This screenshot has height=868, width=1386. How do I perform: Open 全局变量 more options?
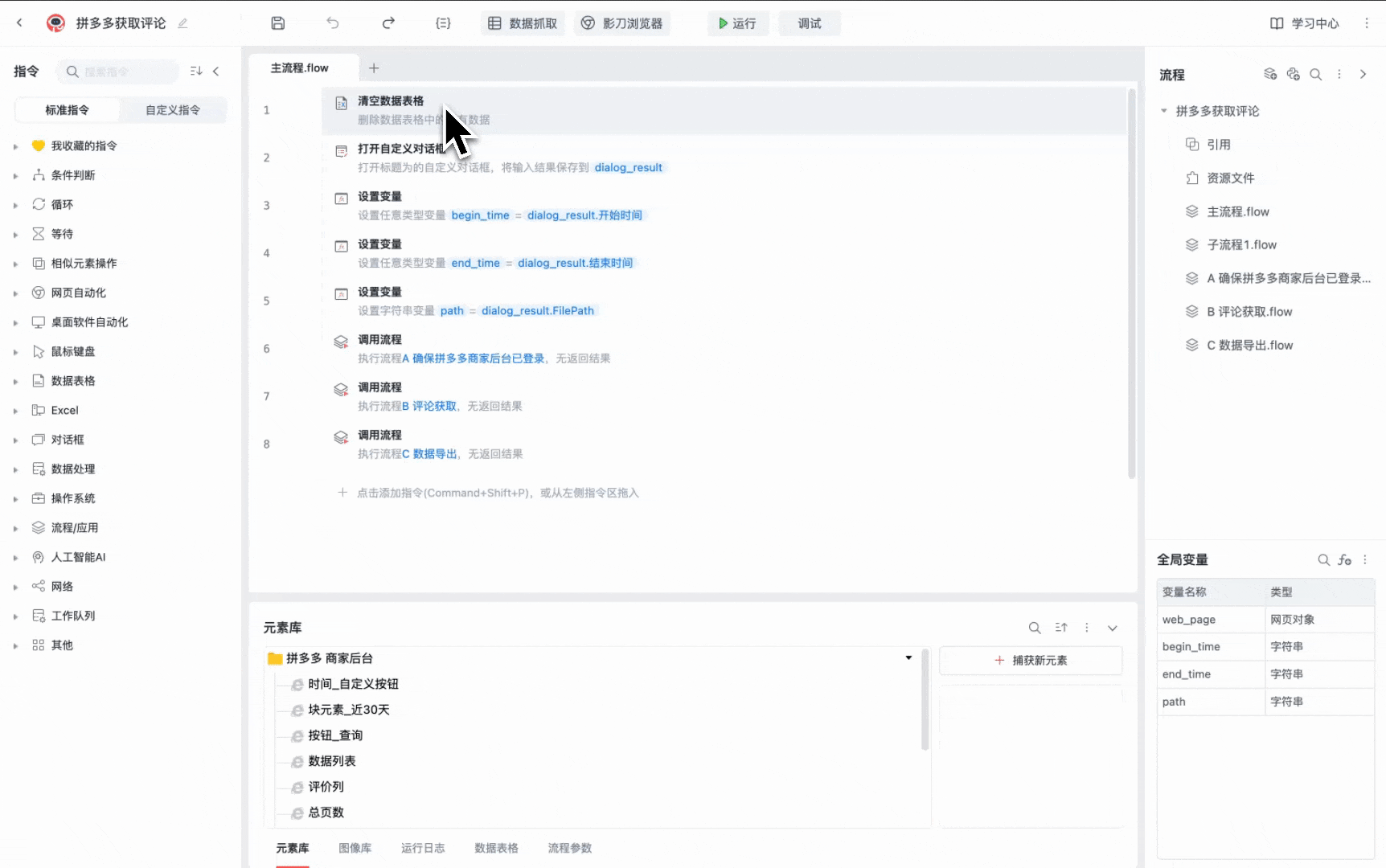tap(1365, 560)
